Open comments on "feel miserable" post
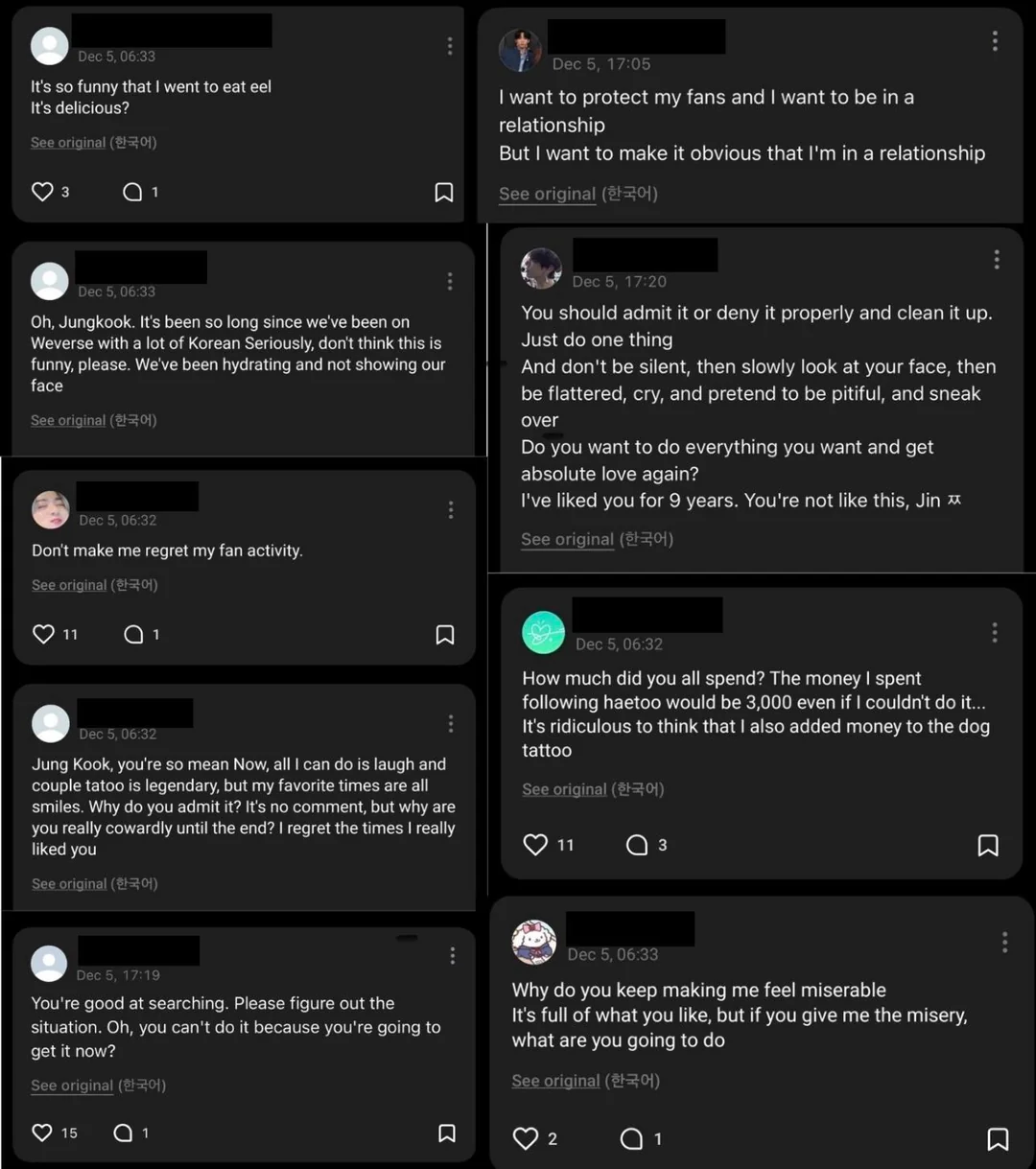 (x=631, y=1138)
